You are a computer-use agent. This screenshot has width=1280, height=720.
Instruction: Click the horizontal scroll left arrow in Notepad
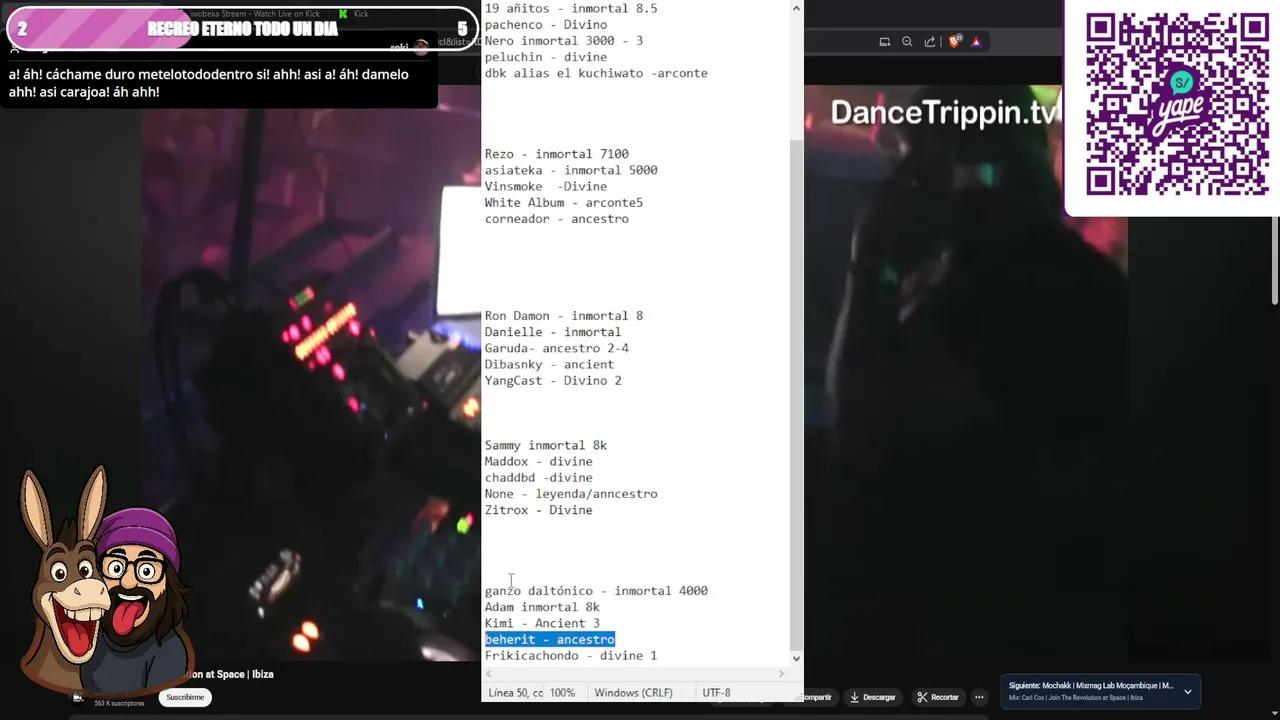pyautogui.click(x=489, y=674)
